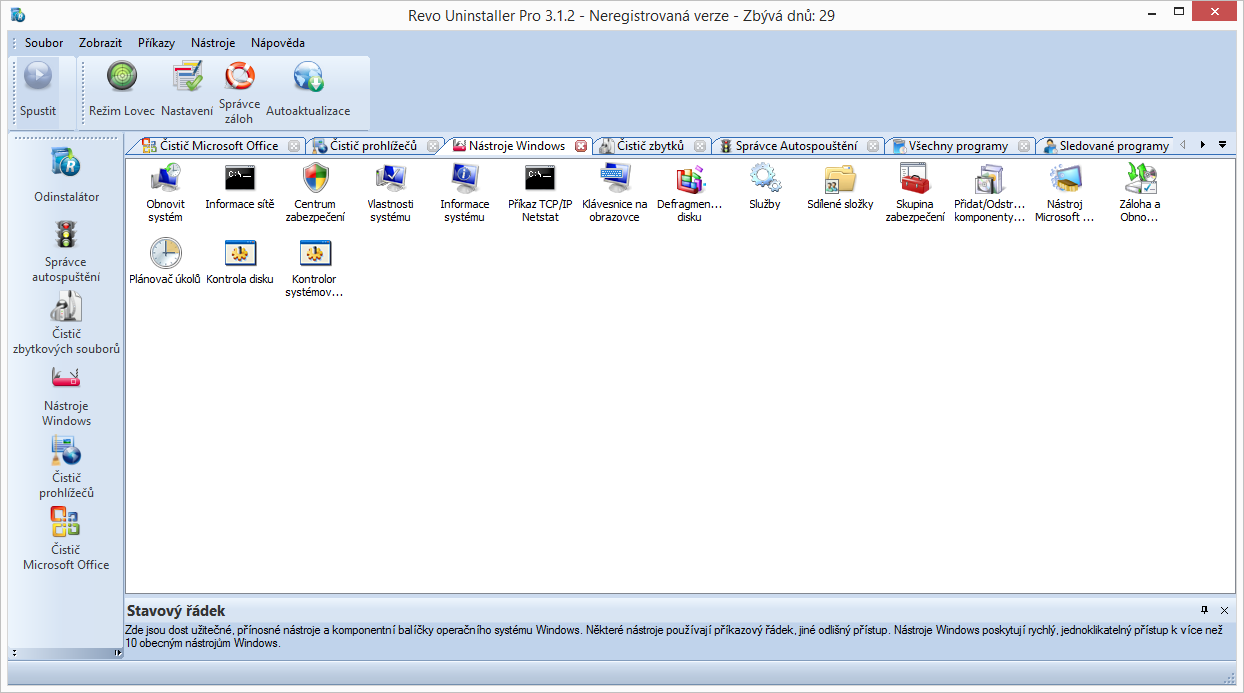The width and height of the screenshot is (1244, 693).
Task: Click the sidebar scroll arrow beside the chevron
Action: (118, 653)
